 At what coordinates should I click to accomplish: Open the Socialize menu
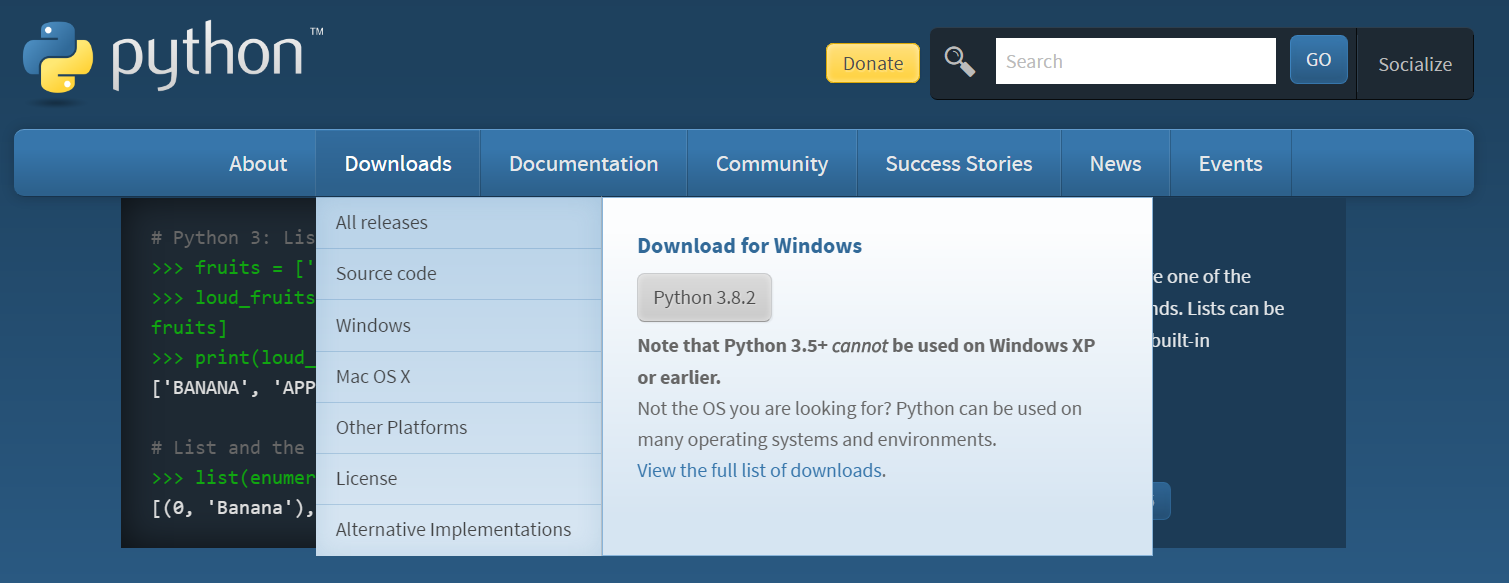(x=1414, y=64)
